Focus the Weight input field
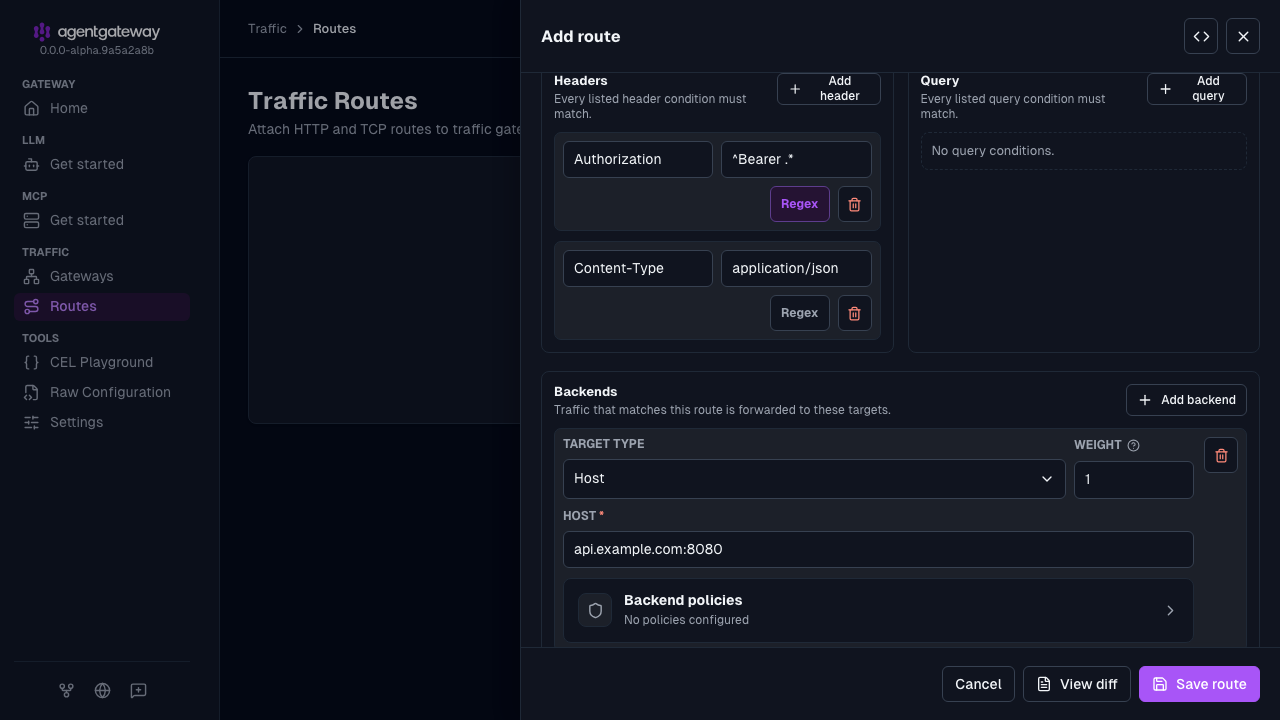The width and height of the screenshot is (1280, 720). [1134, 480]
